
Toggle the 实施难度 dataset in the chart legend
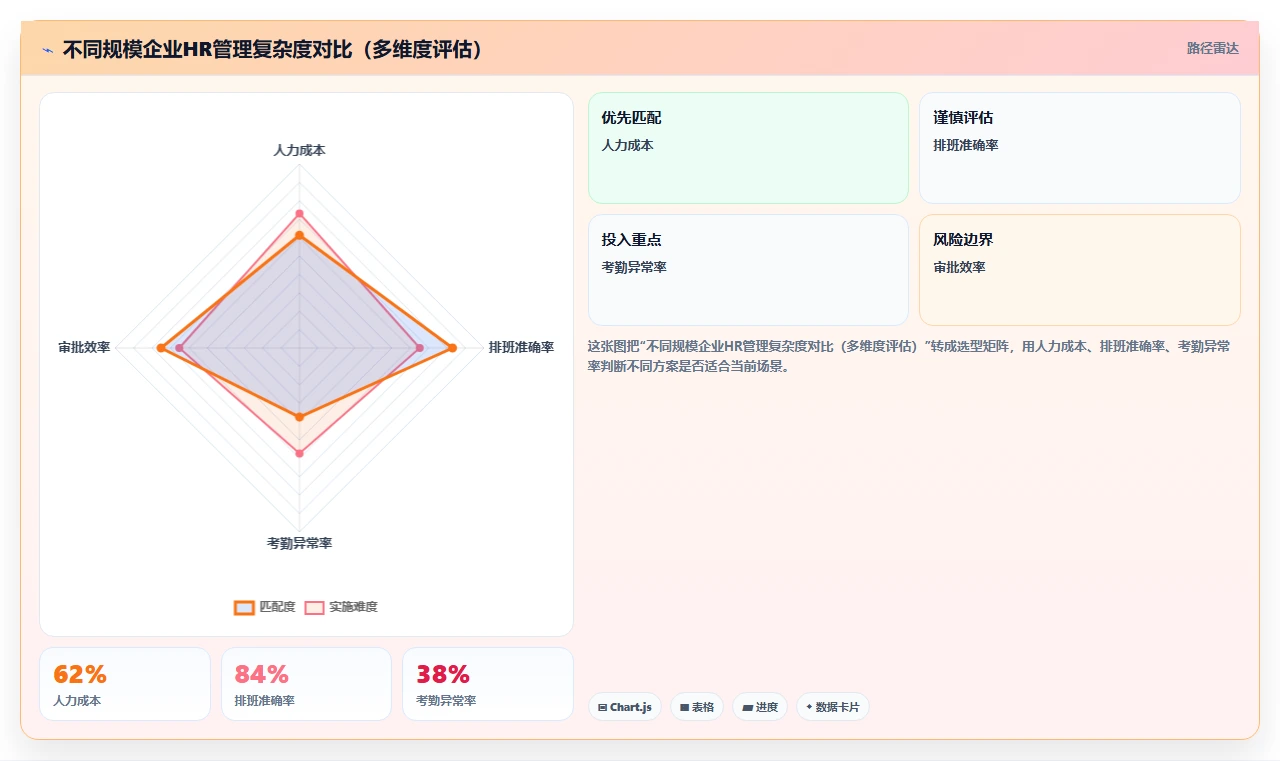341,607
